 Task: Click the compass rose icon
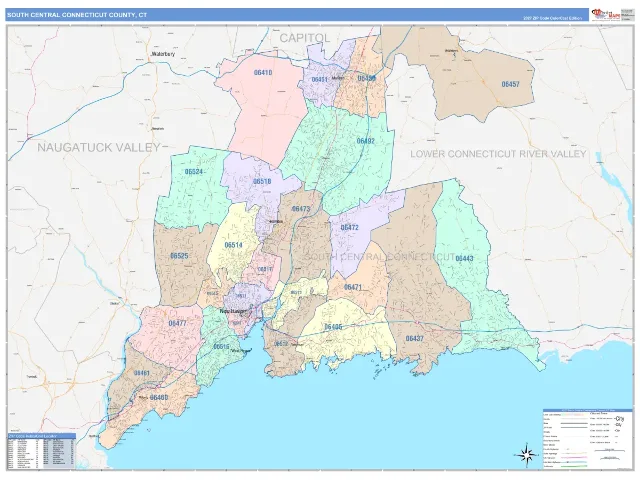point(526,454)
